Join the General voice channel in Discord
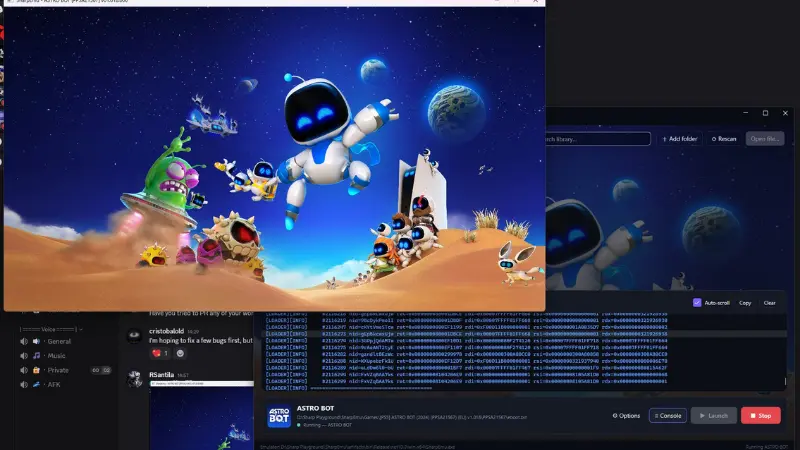800x450 pixels. (59, 341)
